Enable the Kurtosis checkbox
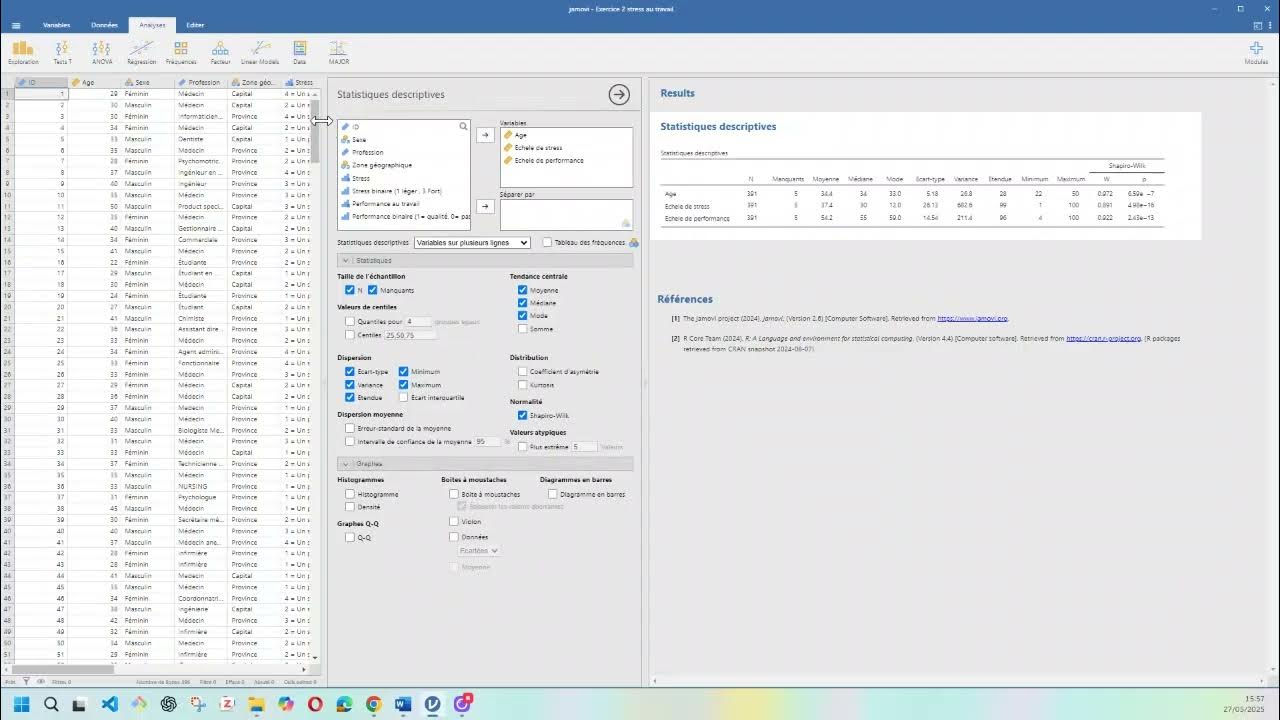Screen dimensions: 1280x720 (523, 384)
